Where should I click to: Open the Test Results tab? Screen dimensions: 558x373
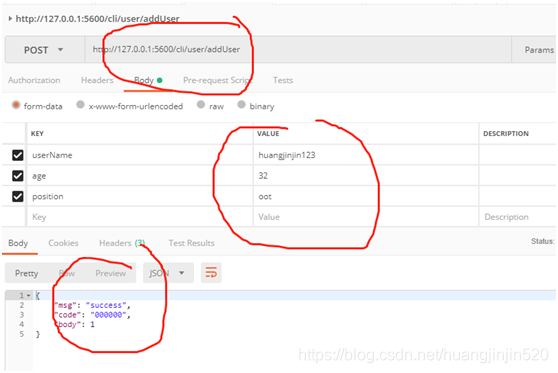tap(191, 243)
